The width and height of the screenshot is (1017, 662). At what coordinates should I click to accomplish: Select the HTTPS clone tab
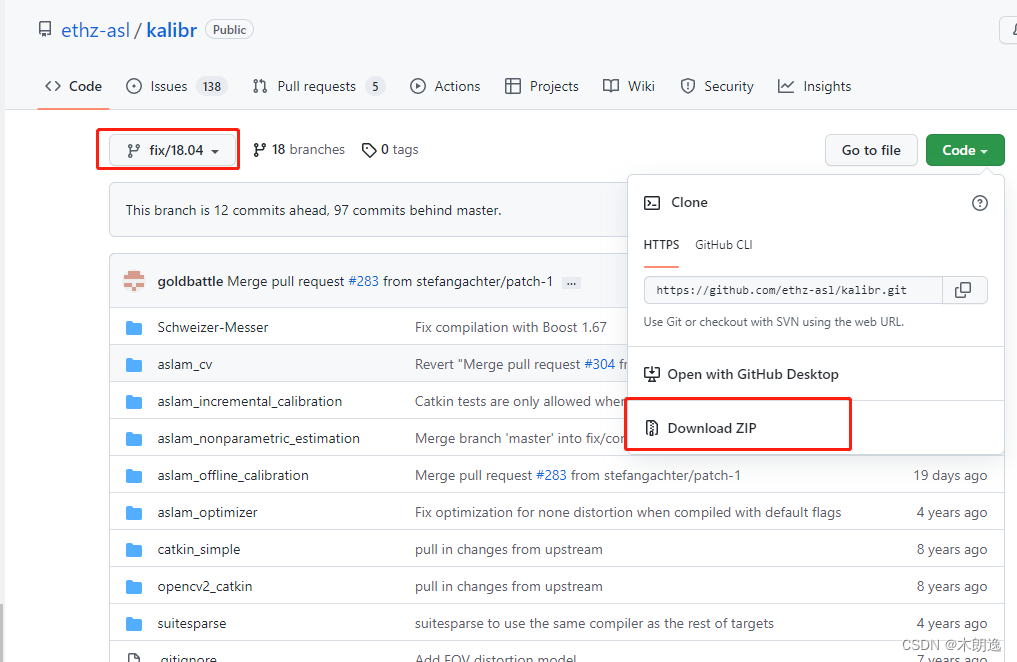[661, 244]
